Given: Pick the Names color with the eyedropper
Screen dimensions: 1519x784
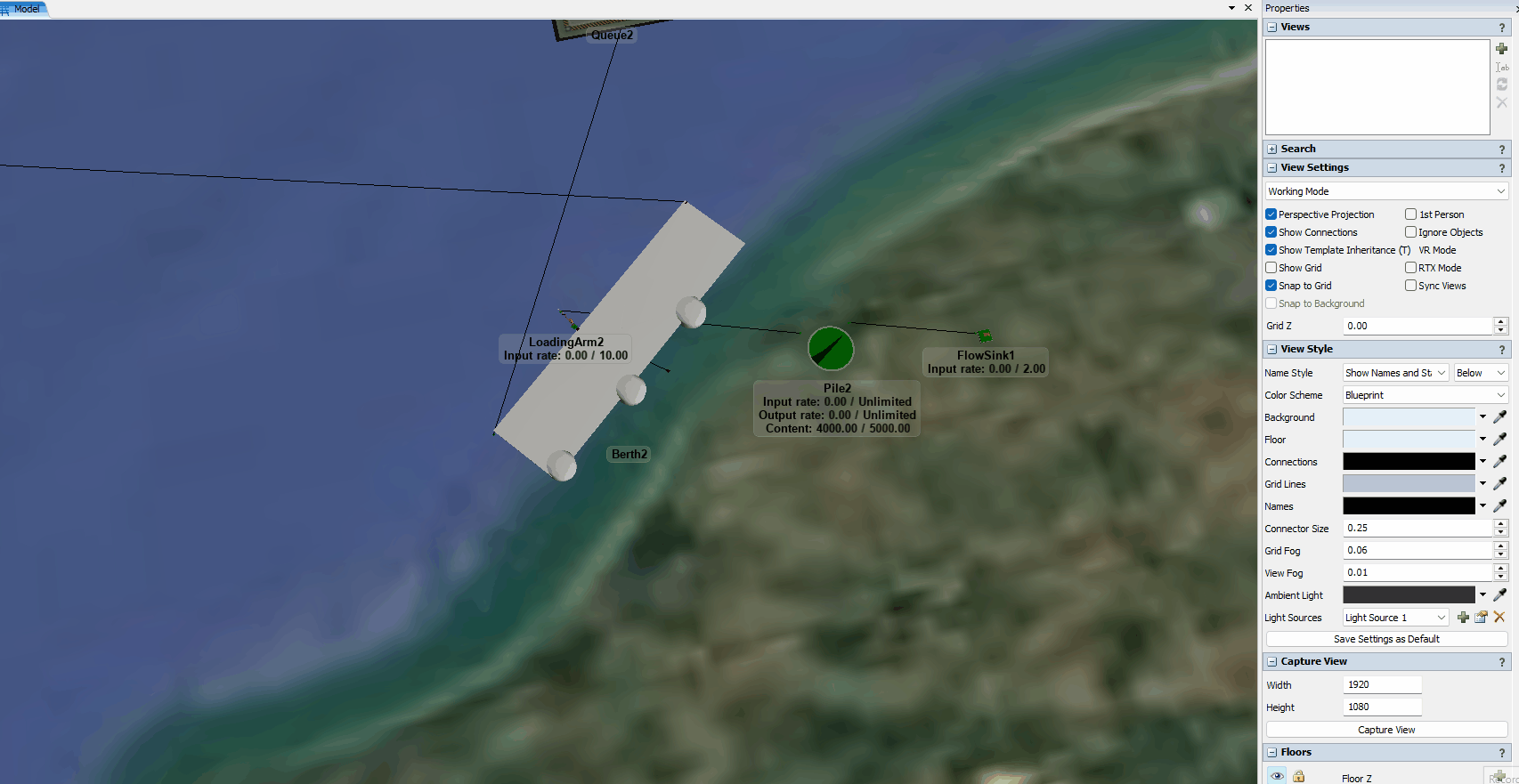Looking at the screenshot, I should 1499,505.
